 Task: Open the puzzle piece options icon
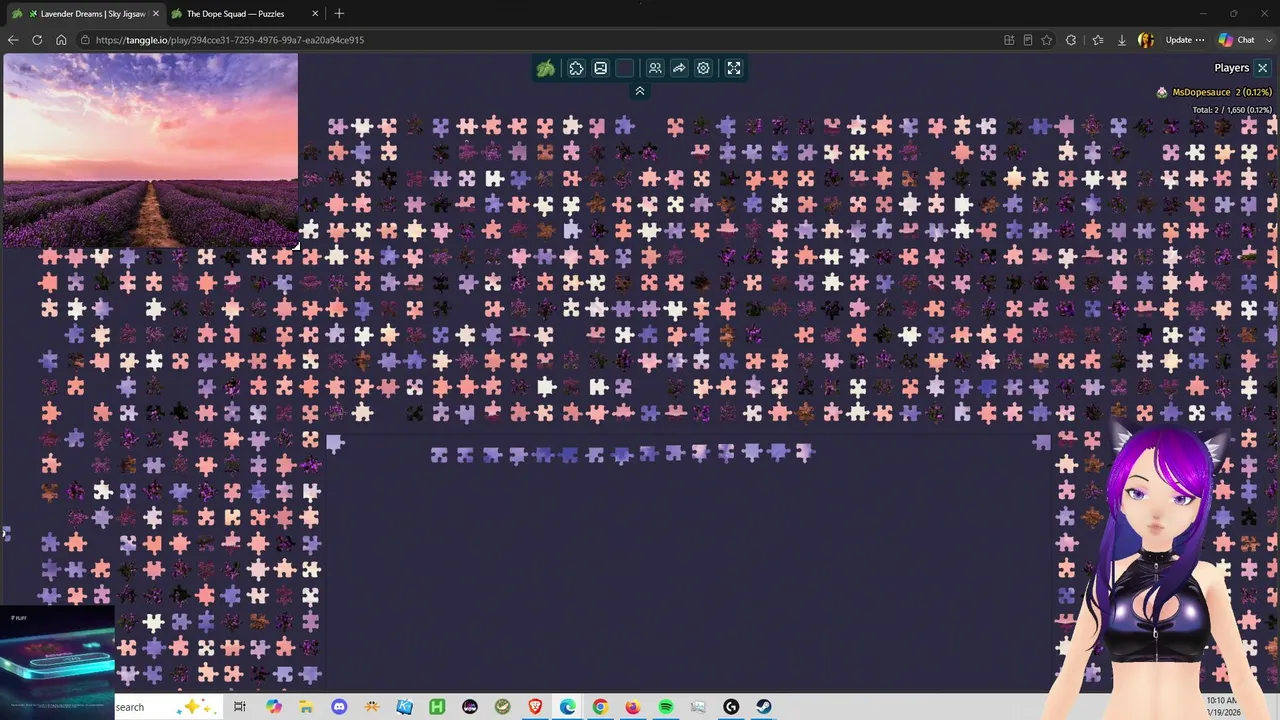576,68
